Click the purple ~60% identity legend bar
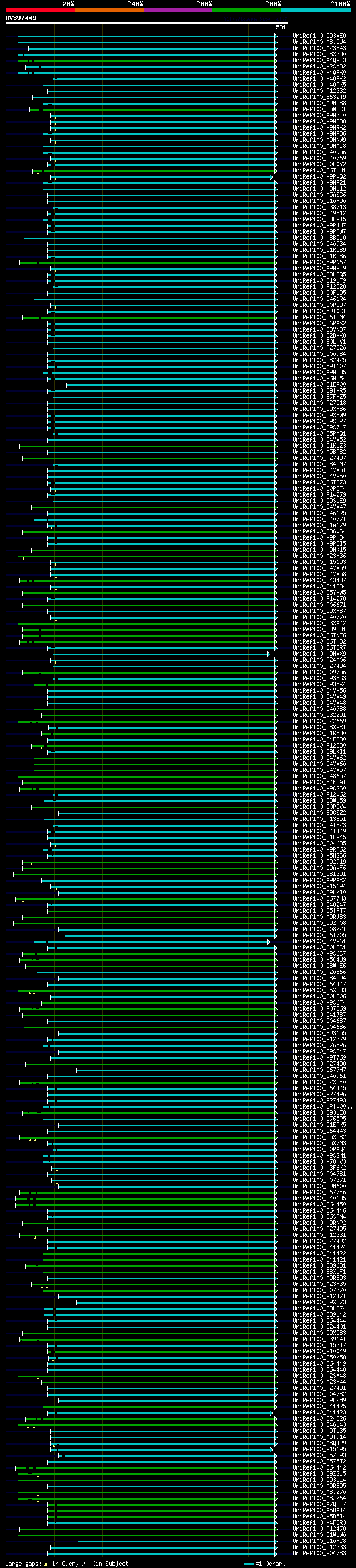Screen dimensions: 356x1568 pos(177,10)
